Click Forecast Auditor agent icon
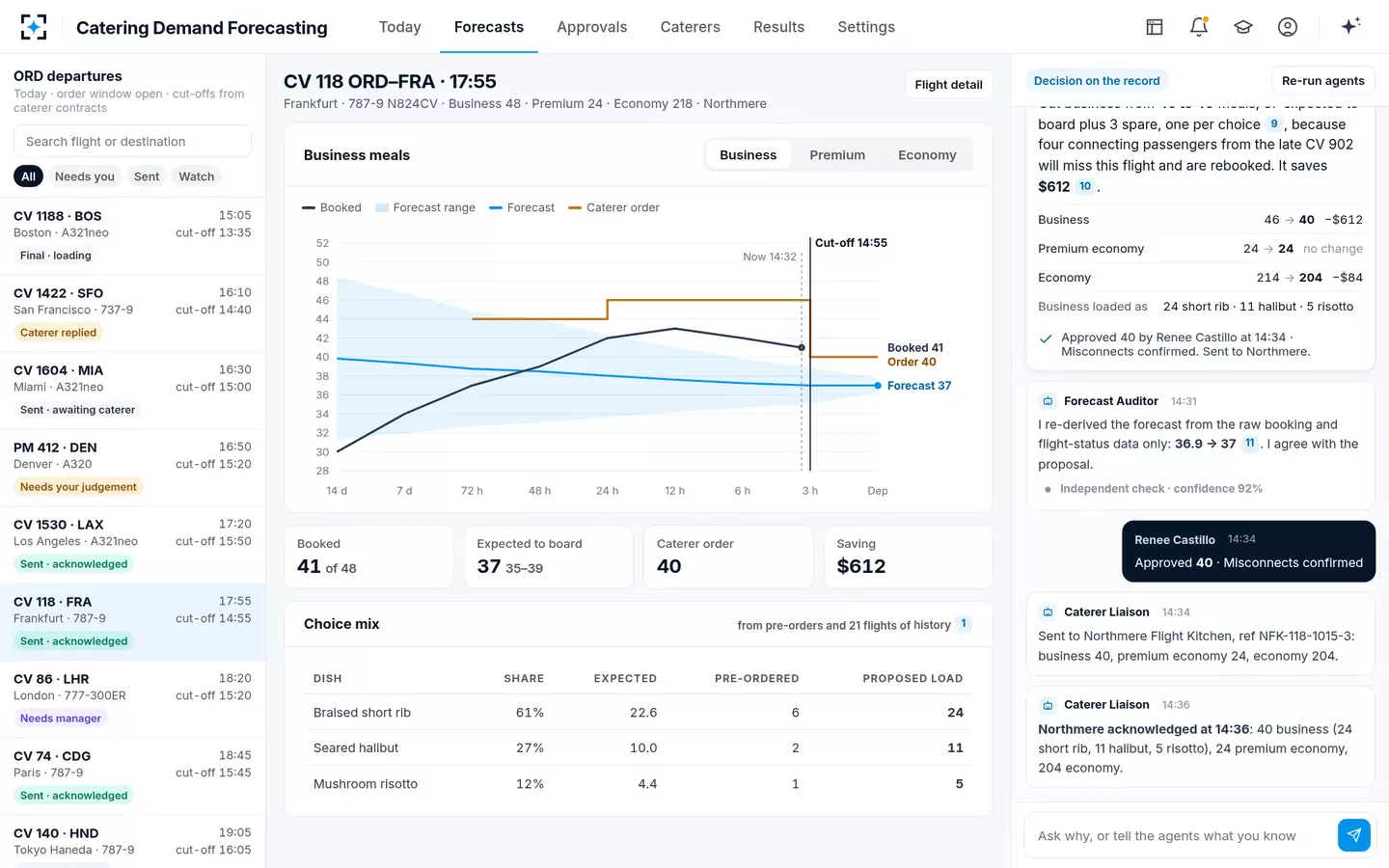 tap(1048, 401)
